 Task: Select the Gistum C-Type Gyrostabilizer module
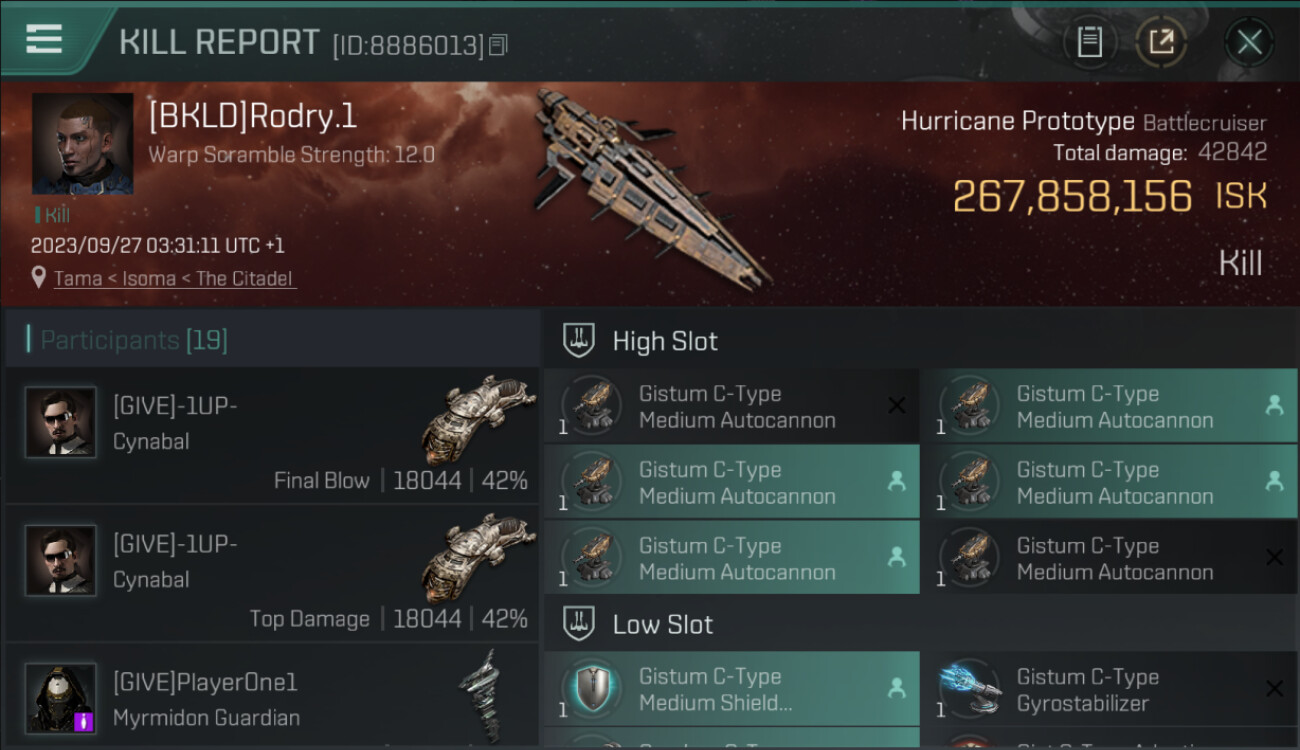[1109, 689]
